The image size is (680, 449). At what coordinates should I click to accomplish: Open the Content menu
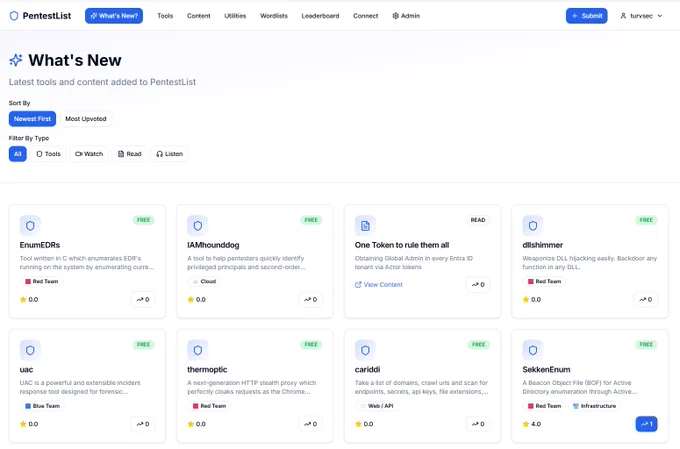199,16
